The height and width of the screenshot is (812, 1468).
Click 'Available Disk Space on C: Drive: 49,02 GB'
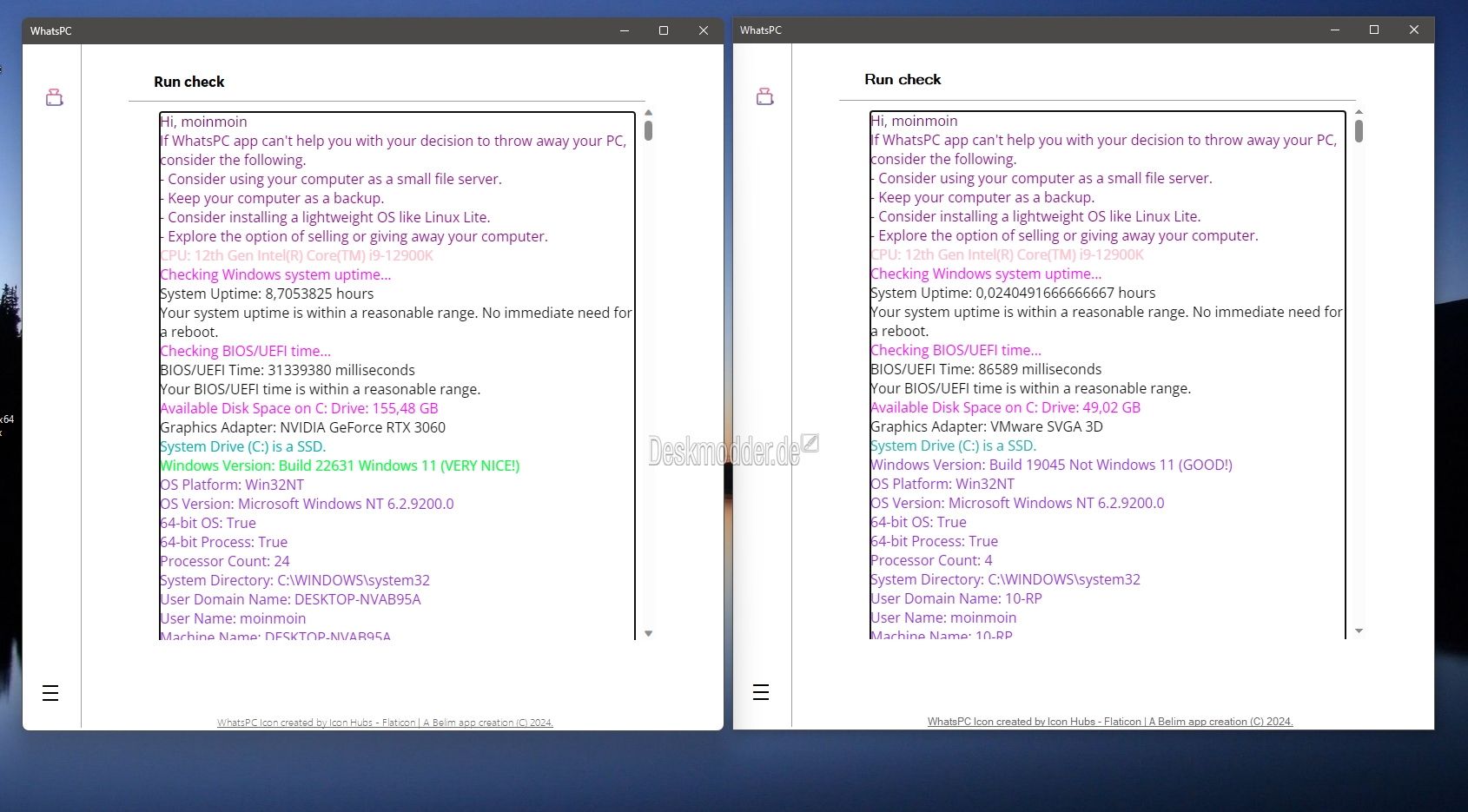pos(1005,407)
